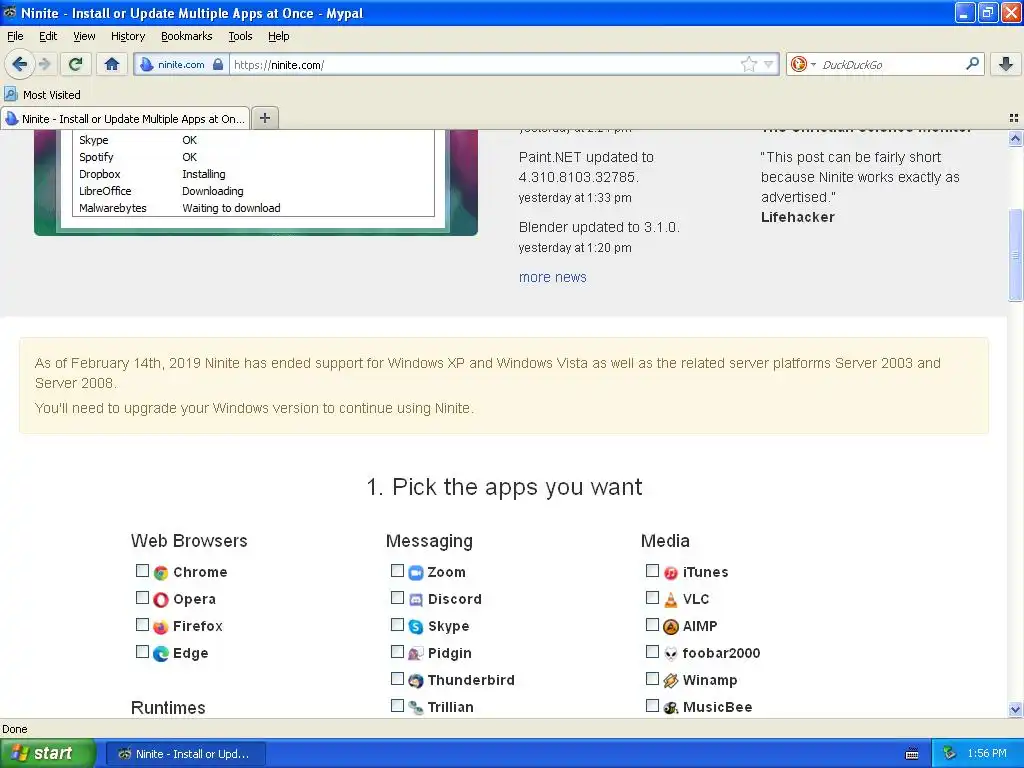The height and width of the screenshot is (768, 1024).
Task: Open the File menu
Action: [15, 36]
